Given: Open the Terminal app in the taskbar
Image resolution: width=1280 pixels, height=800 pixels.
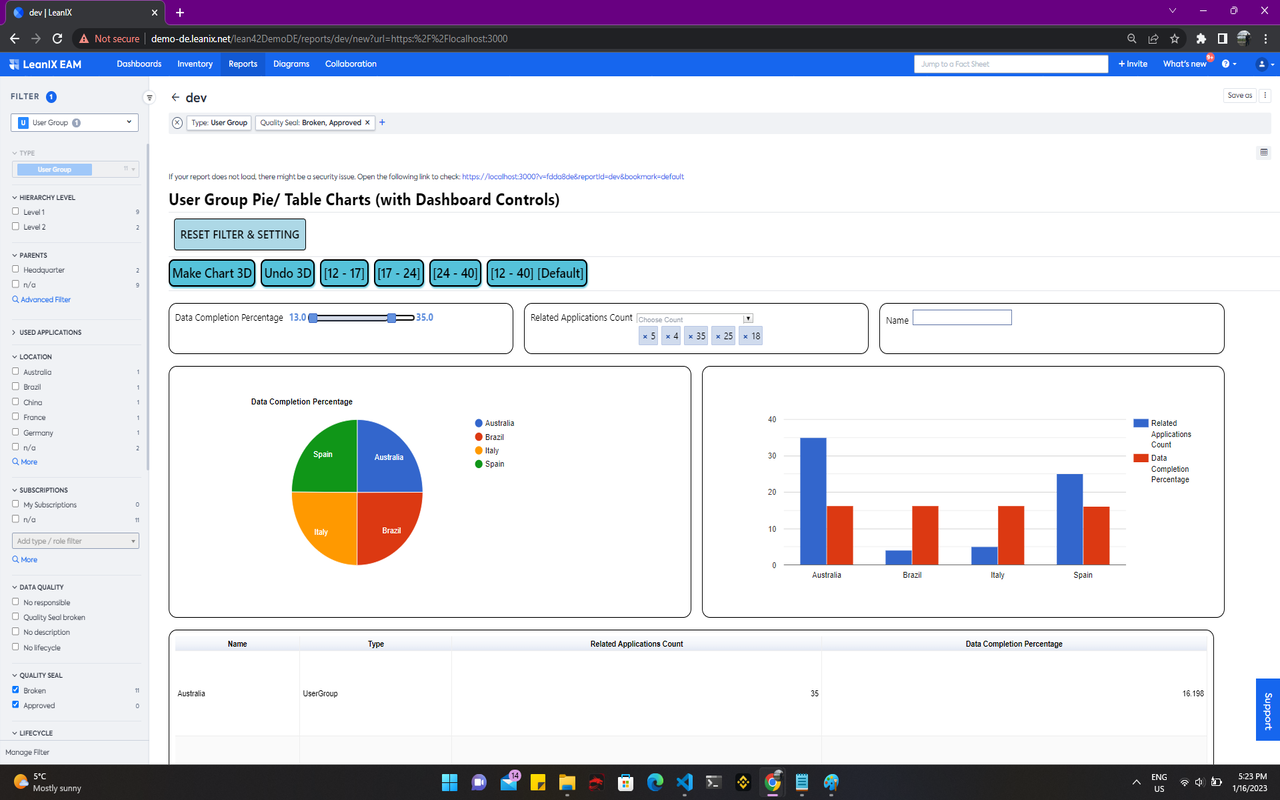Looking at the screenshot, I should (714, 782).
